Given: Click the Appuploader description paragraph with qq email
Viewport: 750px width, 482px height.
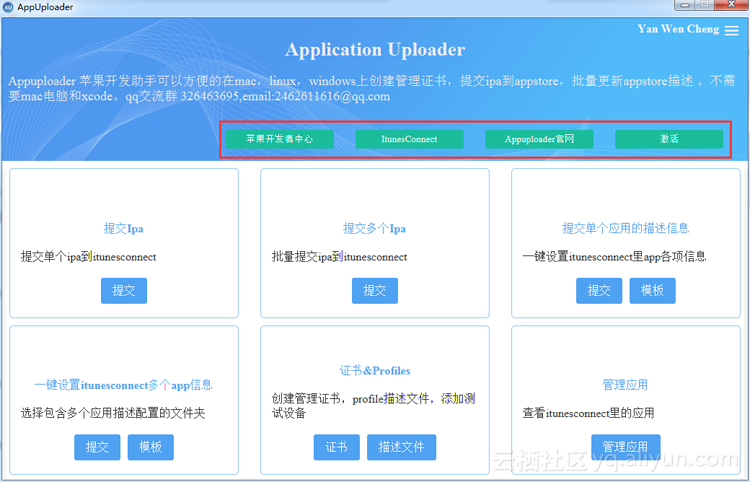Looking at the screenshot, I should (x=372, y=88).
